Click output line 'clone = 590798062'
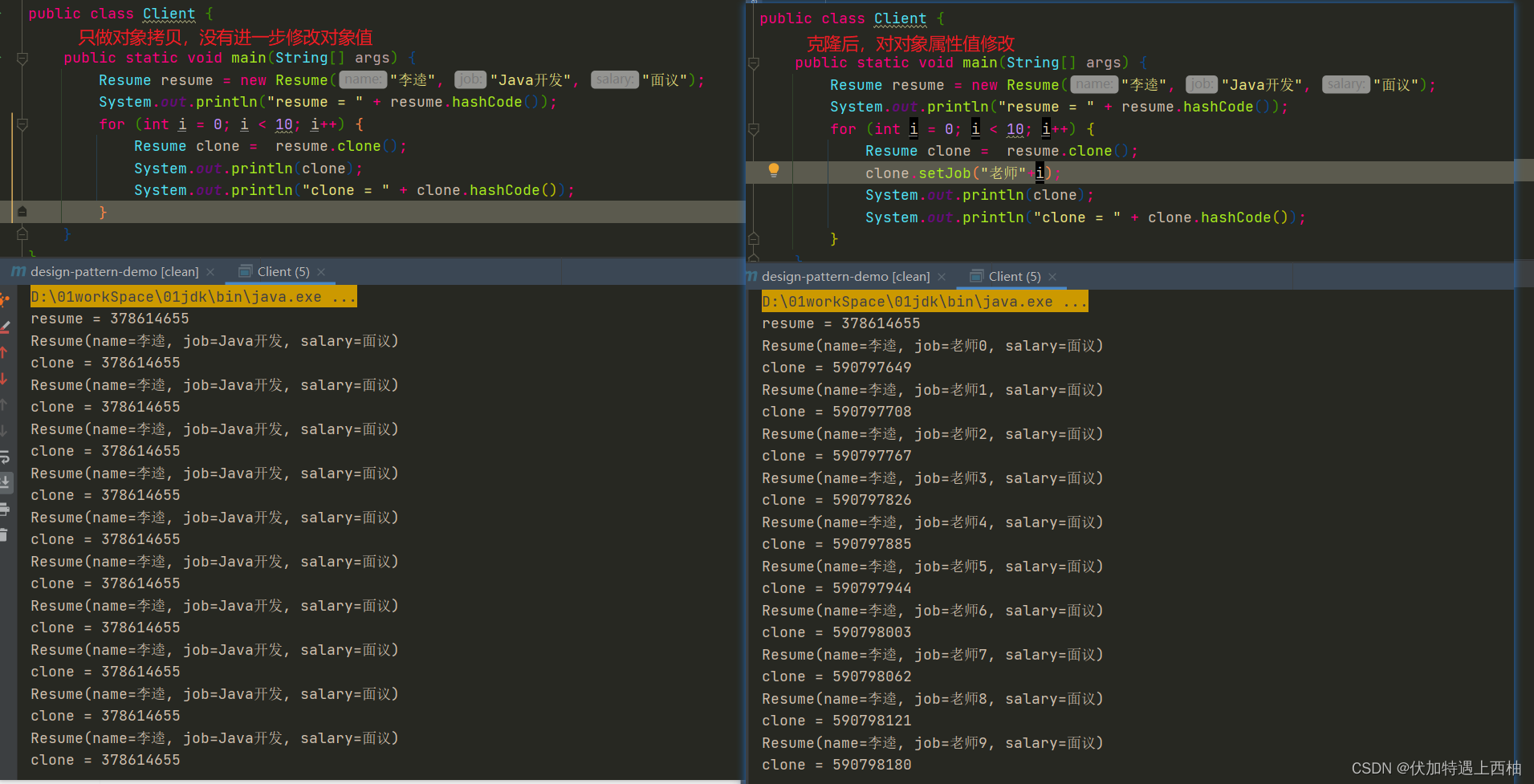The width and height of the screenshot is (1534, 784). pyautogui.click(x=836, y=676)
